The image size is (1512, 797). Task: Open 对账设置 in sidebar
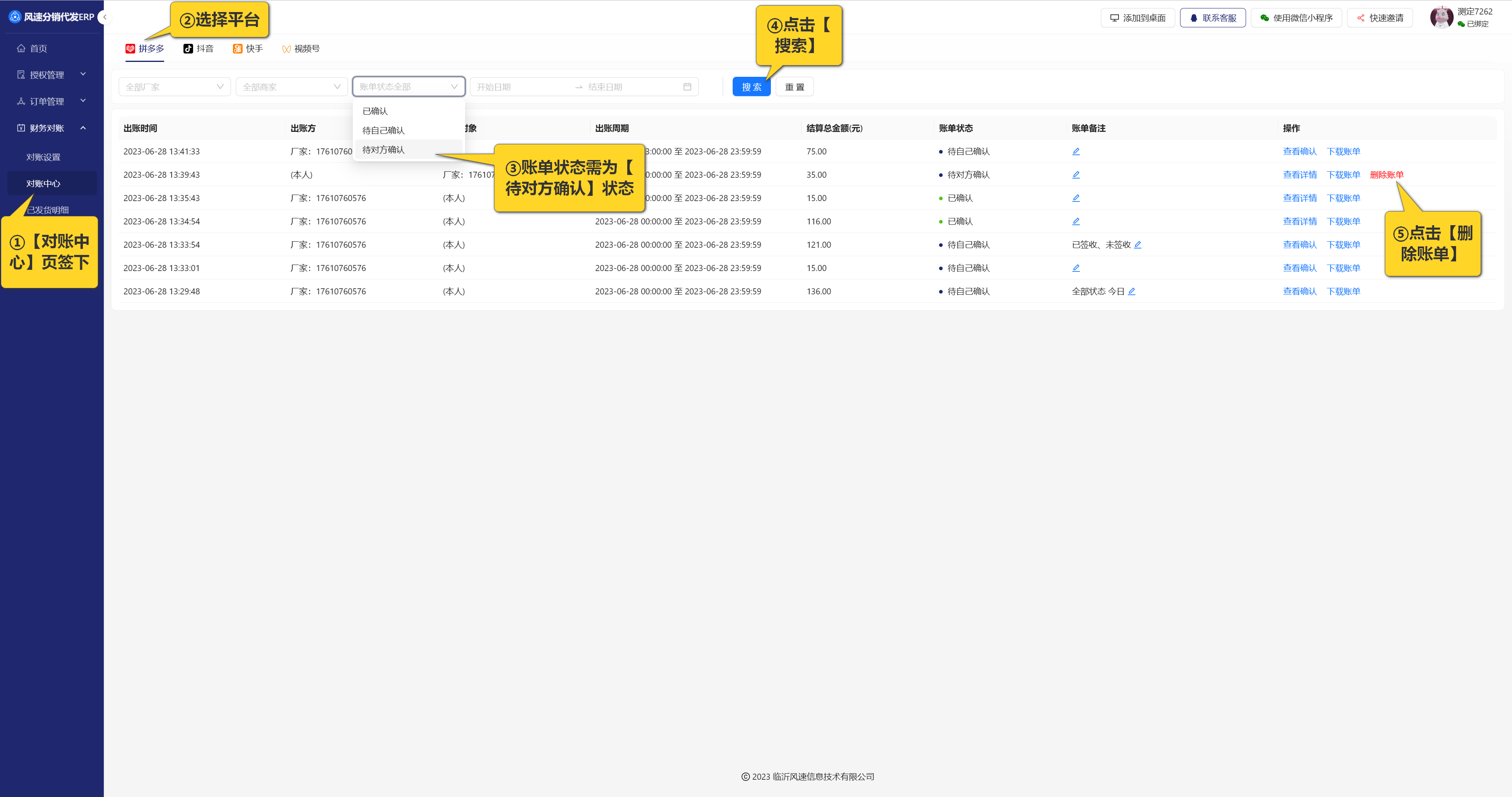coord(43,157)
